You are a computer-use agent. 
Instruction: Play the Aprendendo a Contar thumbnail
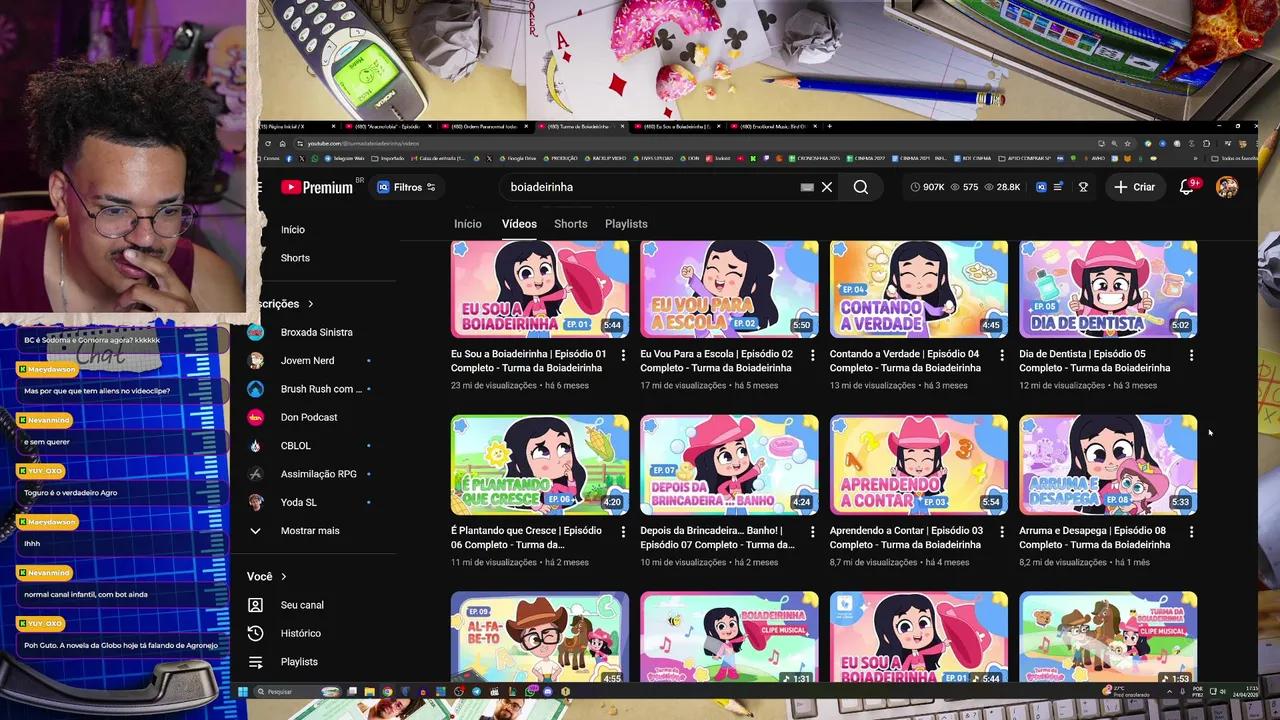click(x=919, y=465)
